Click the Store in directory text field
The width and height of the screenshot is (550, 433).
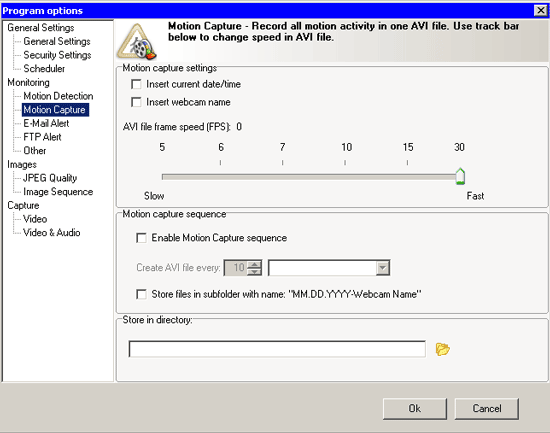[x=277, y=349]
